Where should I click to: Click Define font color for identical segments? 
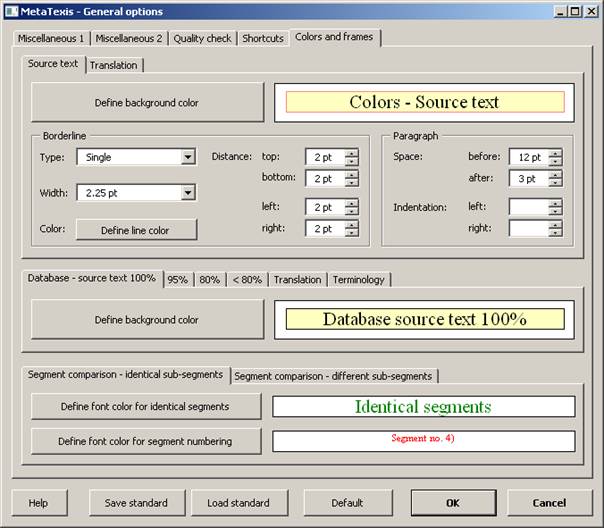[x=146, y=406]
